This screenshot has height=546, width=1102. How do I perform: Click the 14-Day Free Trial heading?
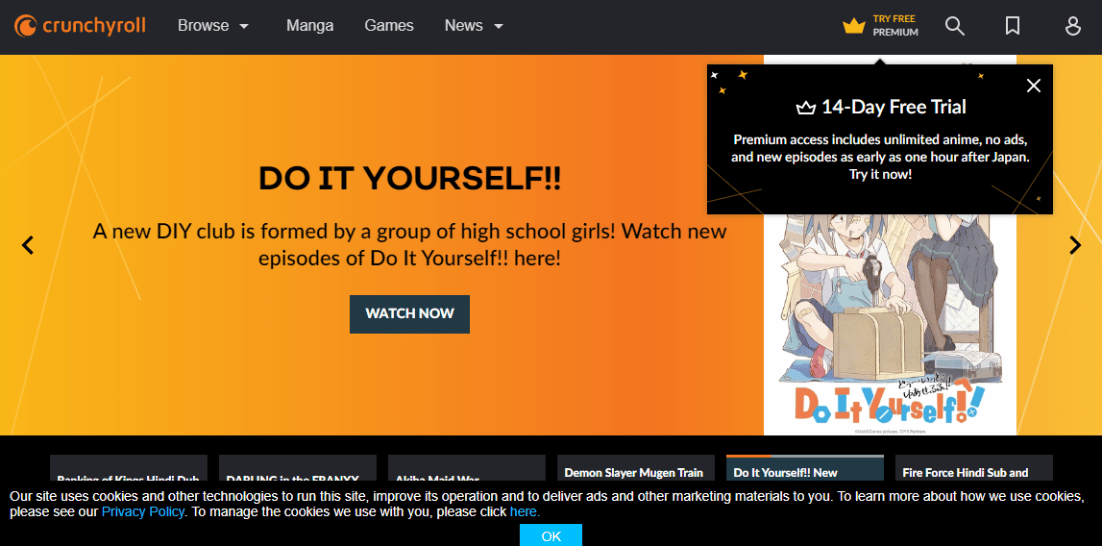coord(881,107)
